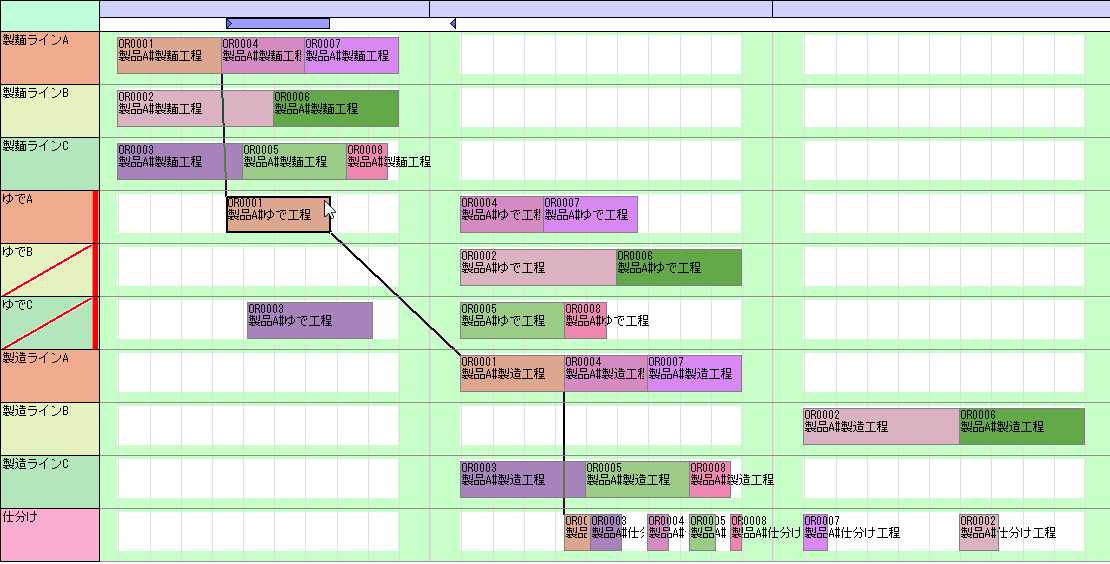The image size is (1110, 564).
Task: Click OR0002 仕分け工程 bar in 仕分け row
Action: (978, 533)
